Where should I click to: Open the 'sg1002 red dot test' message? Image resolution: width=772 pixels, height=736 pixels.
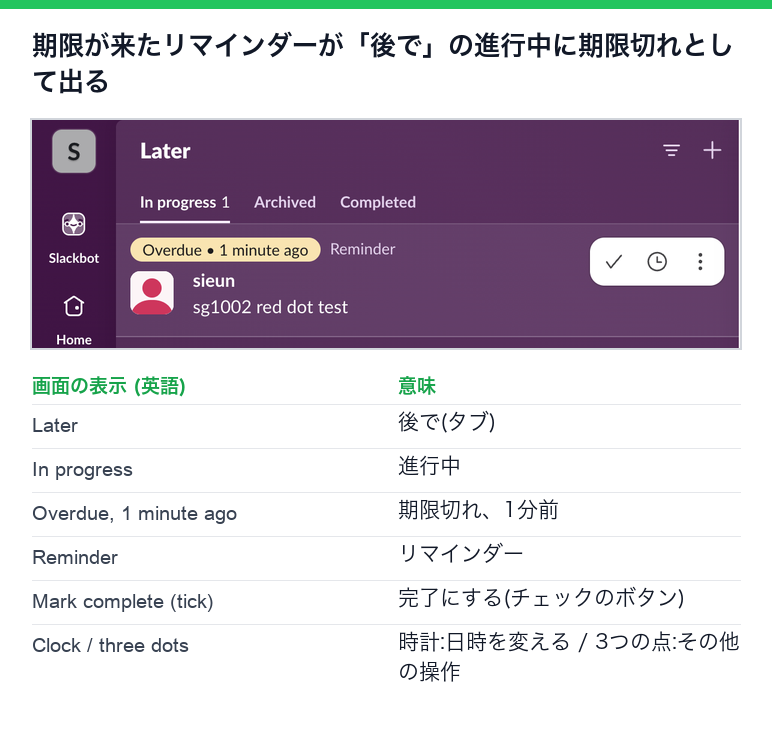pyautogui.click(x=270, y=307)
